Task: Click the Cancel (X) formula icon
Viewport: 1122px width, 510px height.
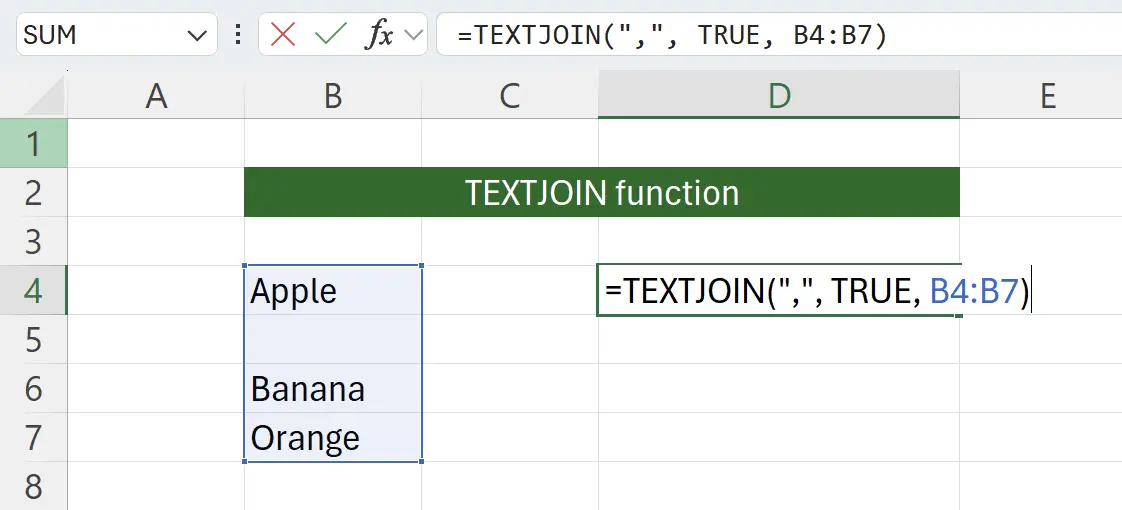Action: point(283,35)
